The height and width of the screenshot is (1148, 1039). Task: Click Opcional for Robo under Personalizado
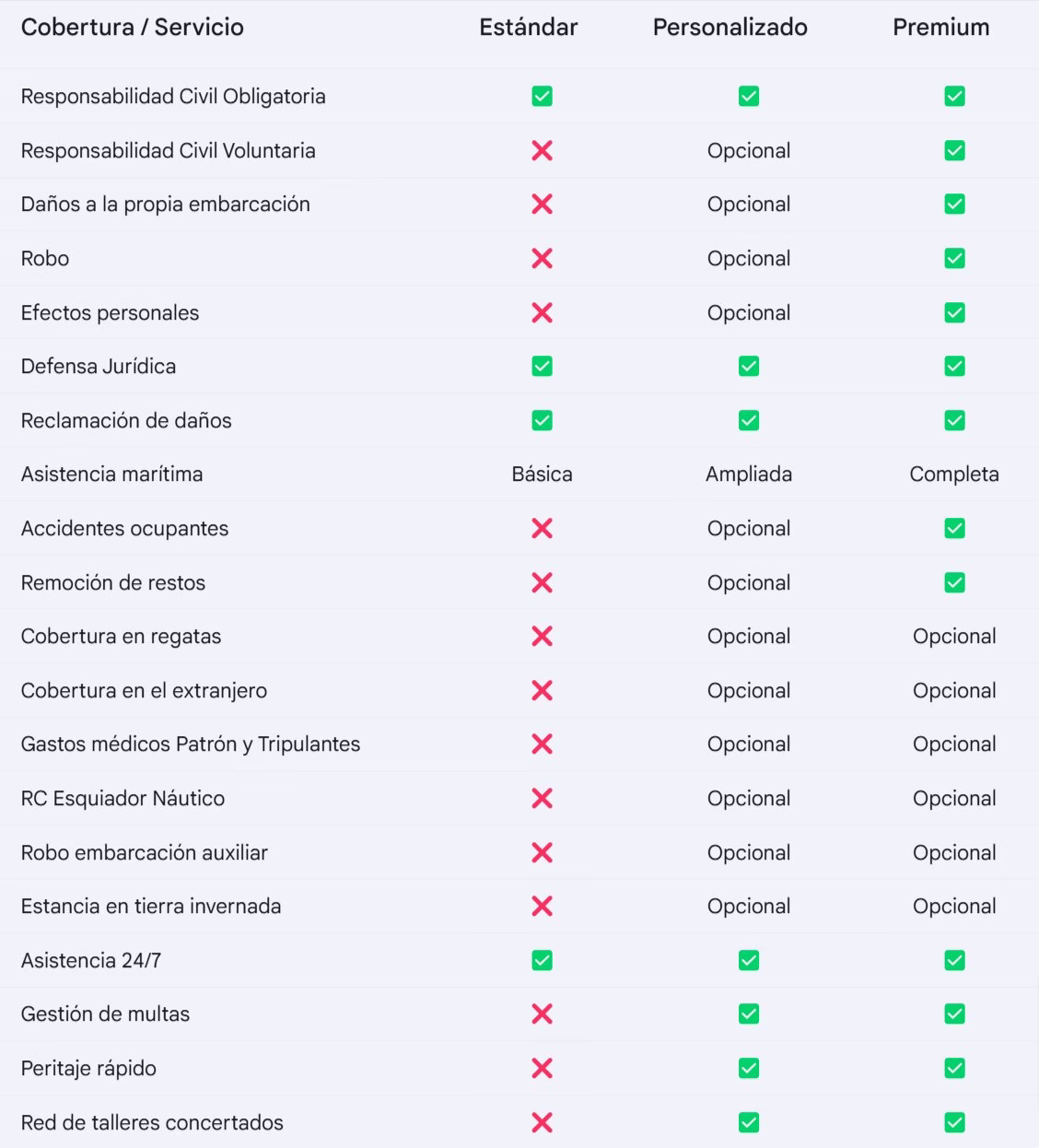tap(749, 259)
